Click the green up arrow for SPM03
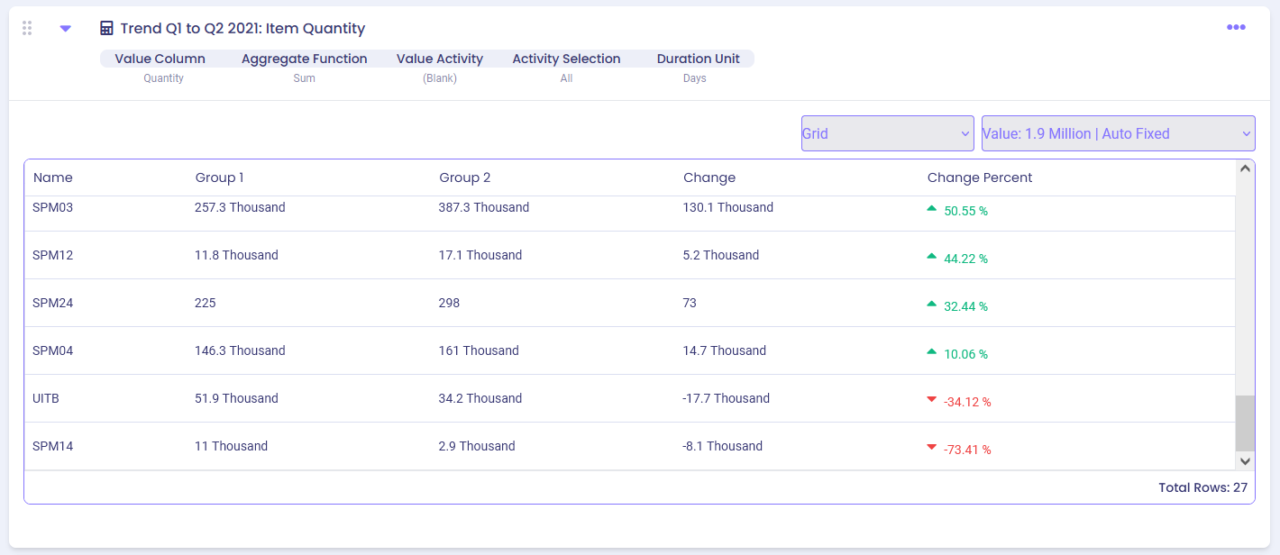Image resolution: width=1280 pixels, height=555 pixels. point(932,209)
